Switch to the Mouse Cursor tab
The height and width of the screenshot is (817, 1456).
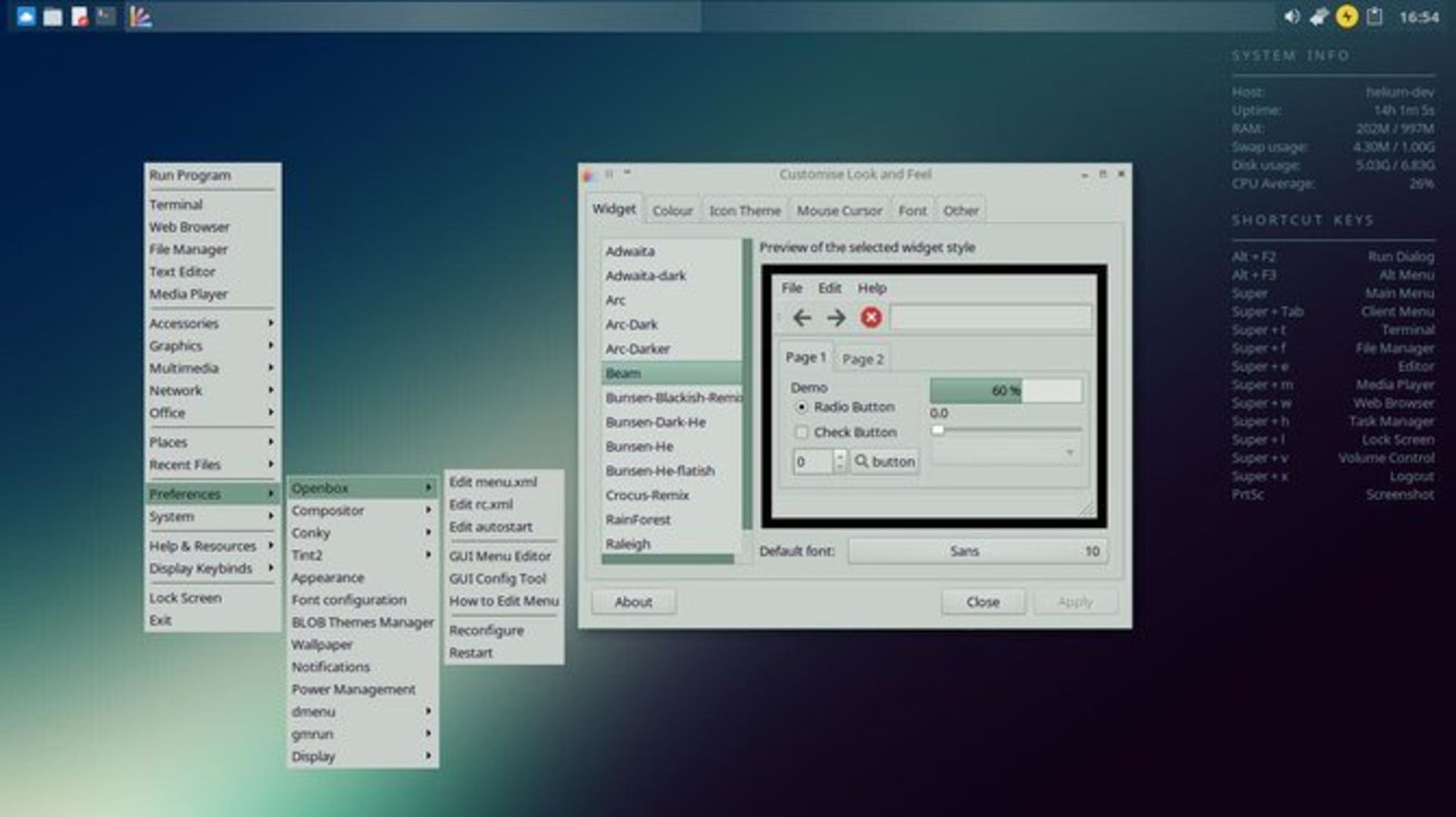tap(839, 211)
